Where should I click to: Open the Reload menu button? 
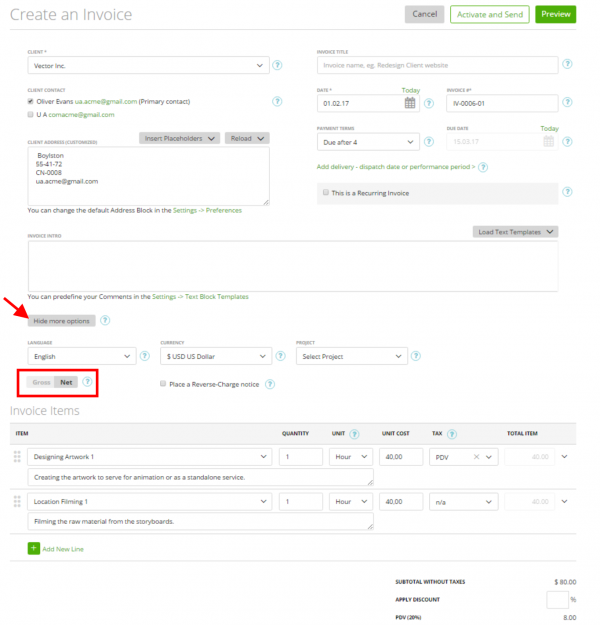point(246,138)
